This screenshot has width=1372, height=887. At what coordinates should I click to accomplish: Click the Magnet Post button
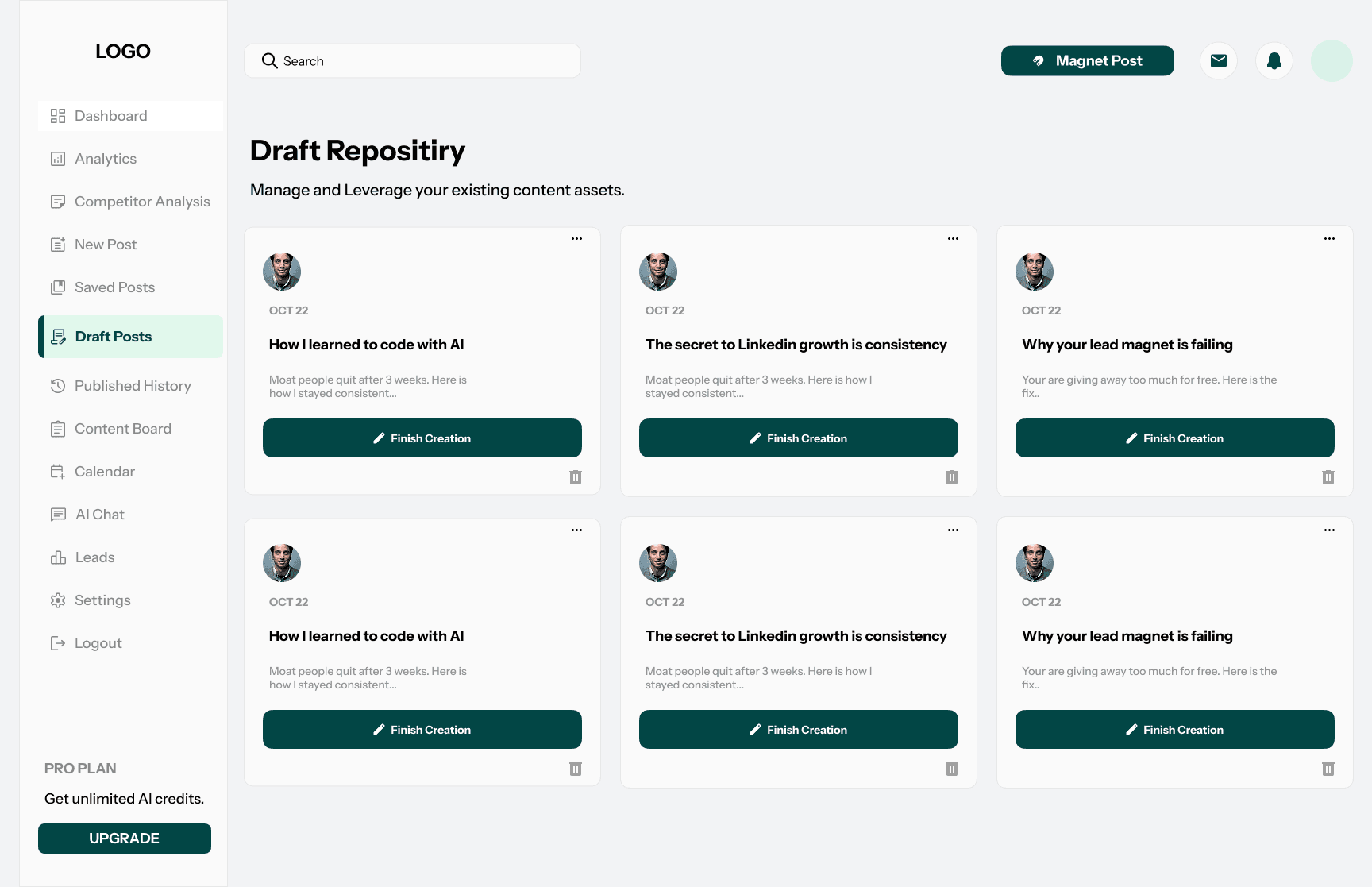click(1087, 60)
